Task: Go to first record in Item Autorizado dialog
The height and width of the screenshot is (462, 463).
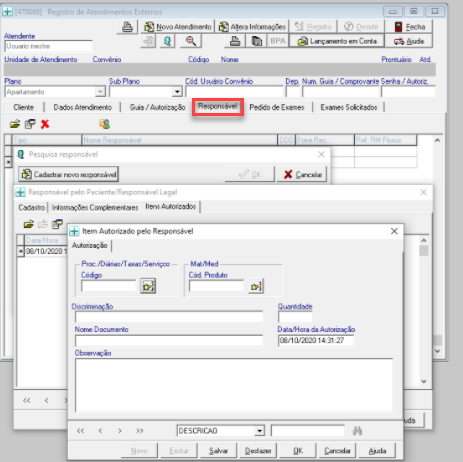Action: pos(81,431)
